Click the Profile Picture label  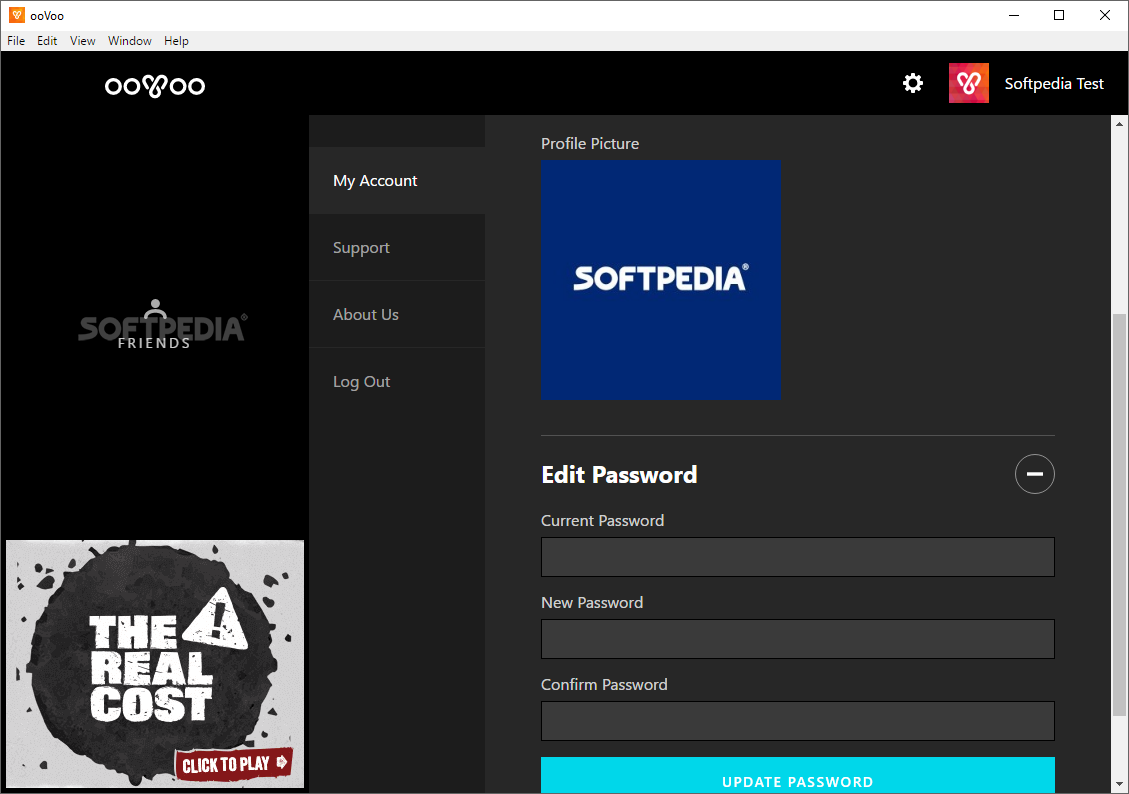click(x=590, y=143)
